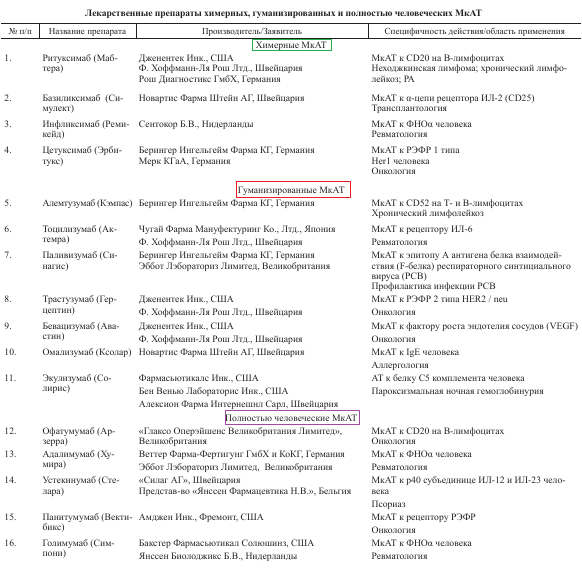Viewport: 582px width, 571px height.
Task: Select the 'Производитель/Заявитель' column header
Action: pyautogui.click(x=252, y=31)
